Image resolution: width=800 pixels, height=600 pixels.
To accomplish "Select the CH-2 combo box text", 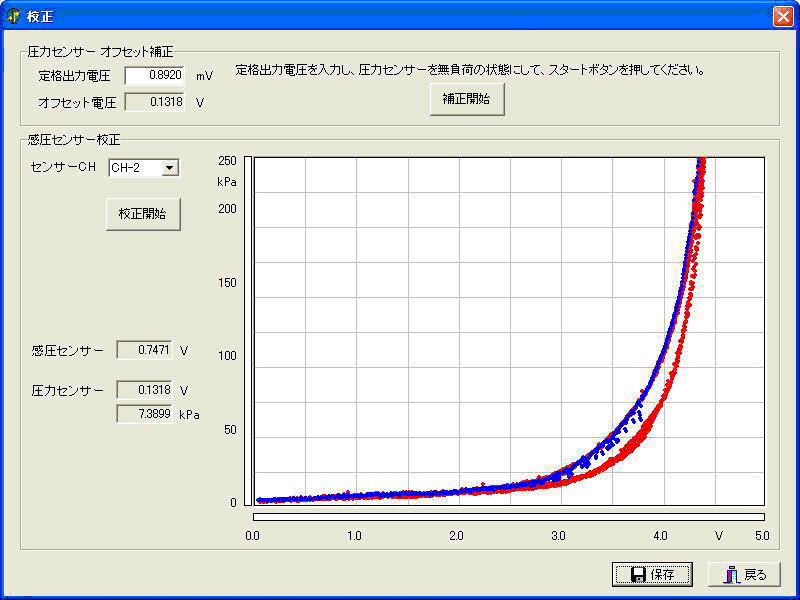I will pos(134,168).
